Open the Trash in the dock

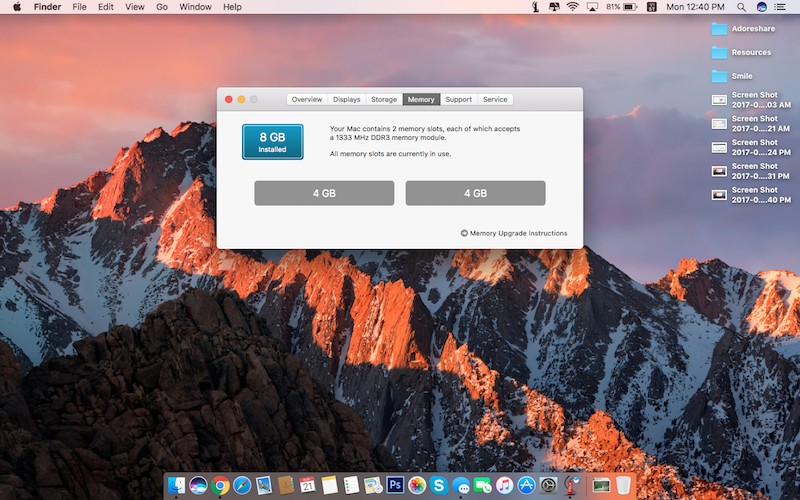[x=624, y=486]
